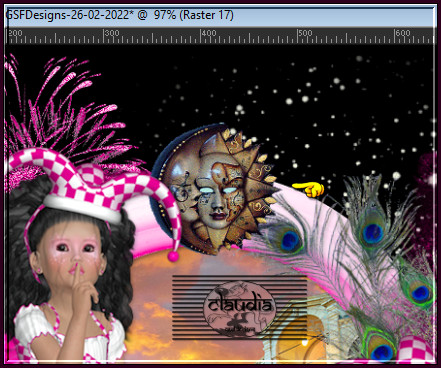Click the peacock feather eye beside the mask
This screenshot has width=441, height=368.
point(289,240)
